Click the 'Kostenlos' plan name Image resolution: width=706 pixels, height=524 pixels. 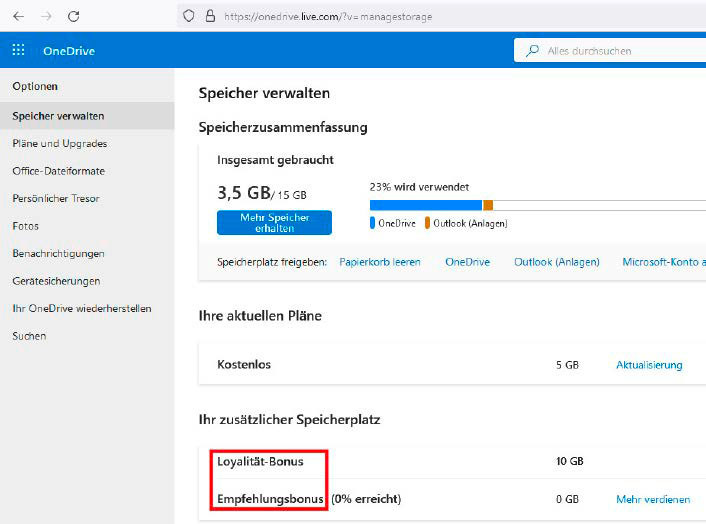(x=244, y=365)
